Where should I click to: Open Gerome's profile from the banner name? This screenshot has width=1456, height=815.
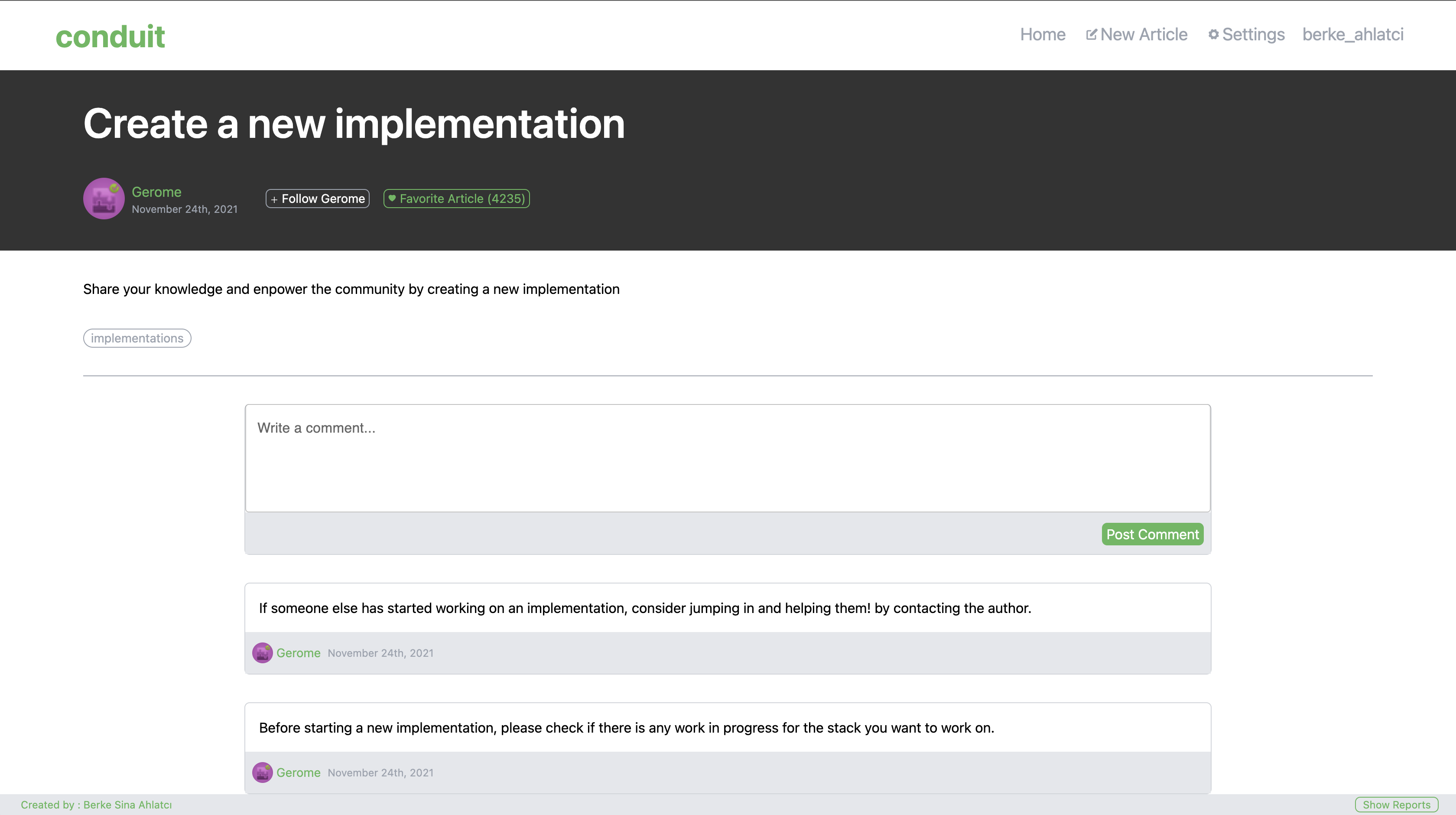[156, 192]
